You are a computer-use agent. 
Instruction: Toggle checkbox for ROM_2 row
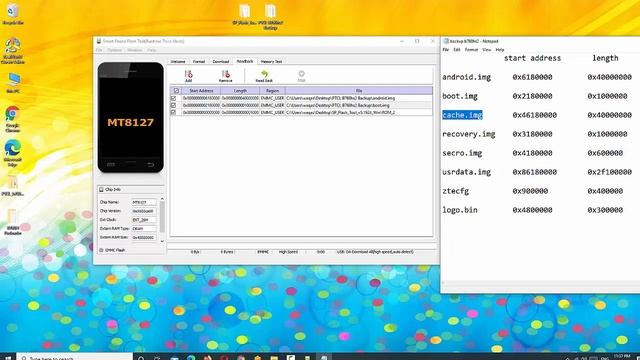coord(173,112)
